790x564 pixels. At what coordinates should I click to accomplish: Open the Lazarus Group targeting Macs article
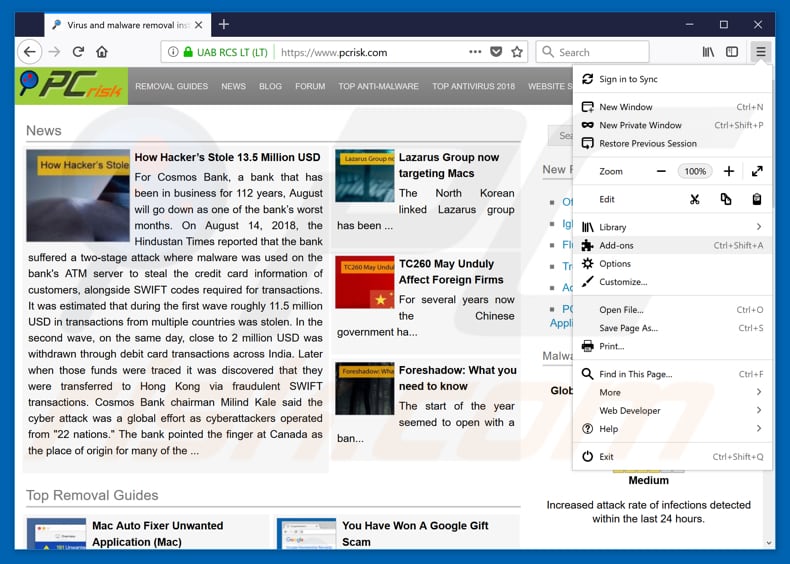coord(448,165)
